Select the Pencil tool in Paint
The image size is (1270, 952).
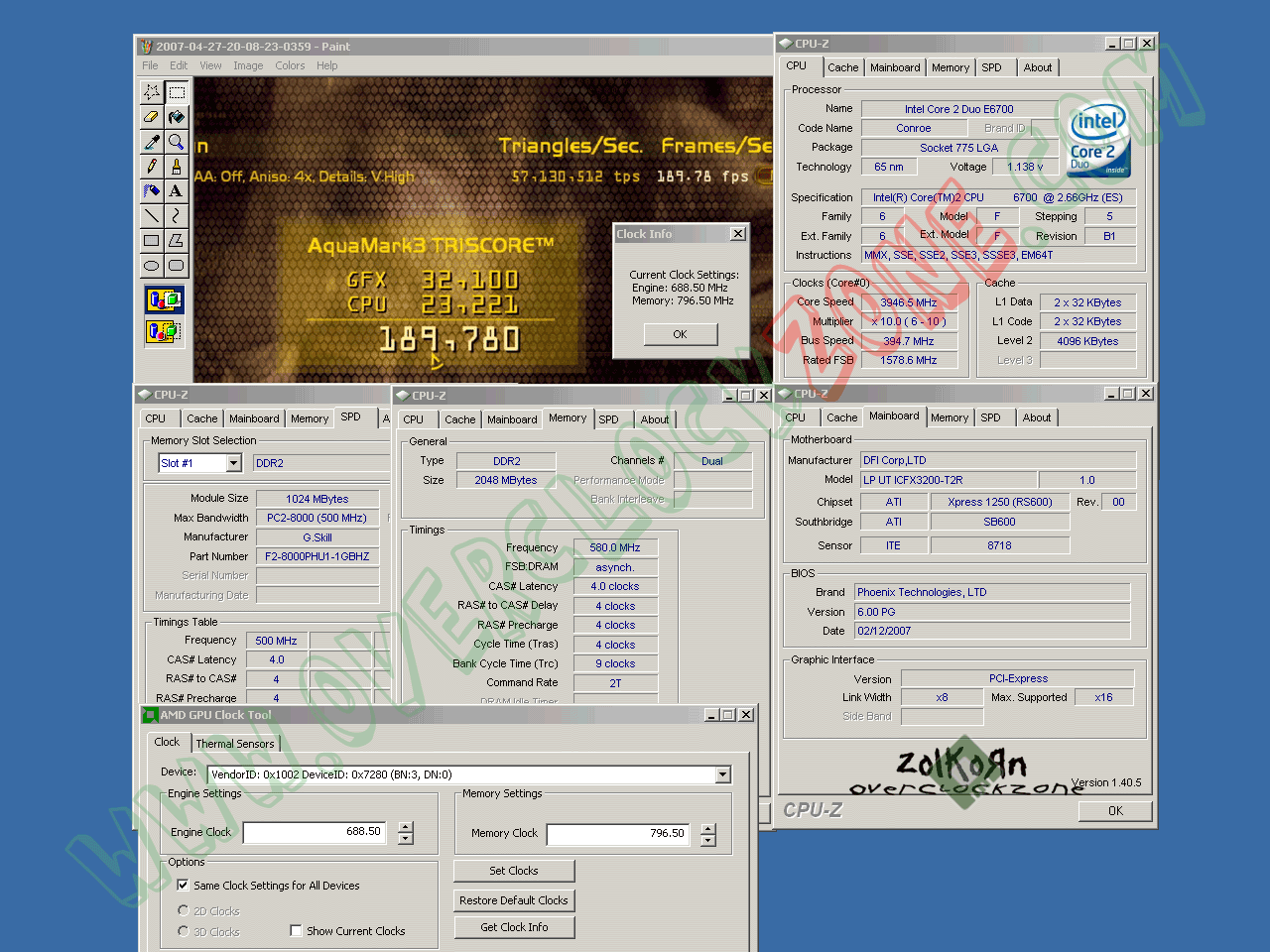tap(152, 167)
